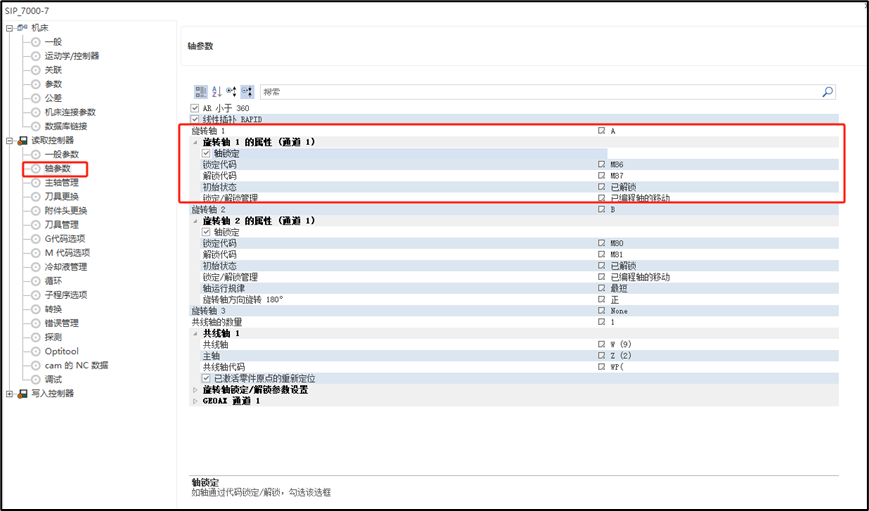Toggle the 线性插补 RAPID checkbox
The width and height of the screenshot is (869, 511).
click(195, 119)
